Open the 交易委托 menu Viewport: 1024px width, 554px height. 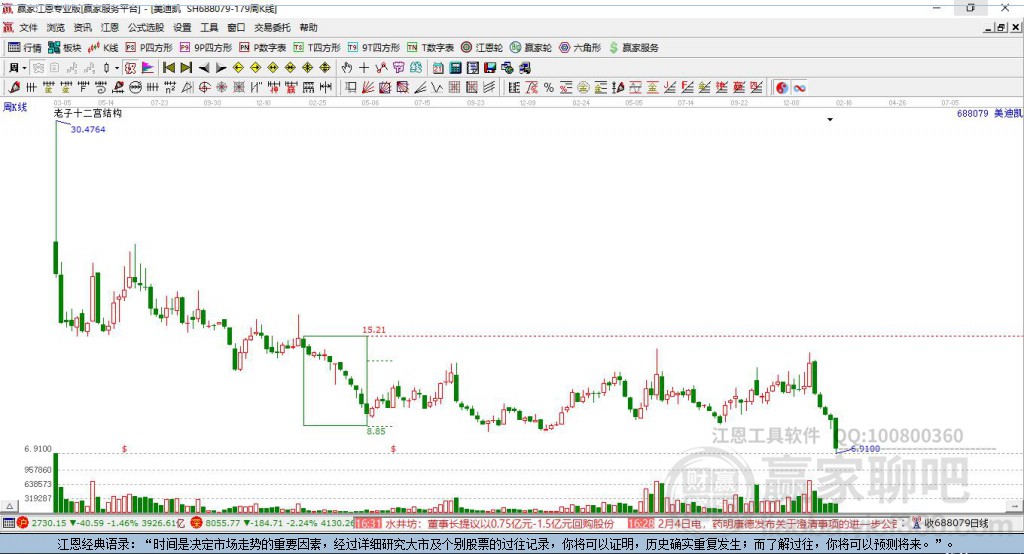pyautogui.click(x=272, y=27)
